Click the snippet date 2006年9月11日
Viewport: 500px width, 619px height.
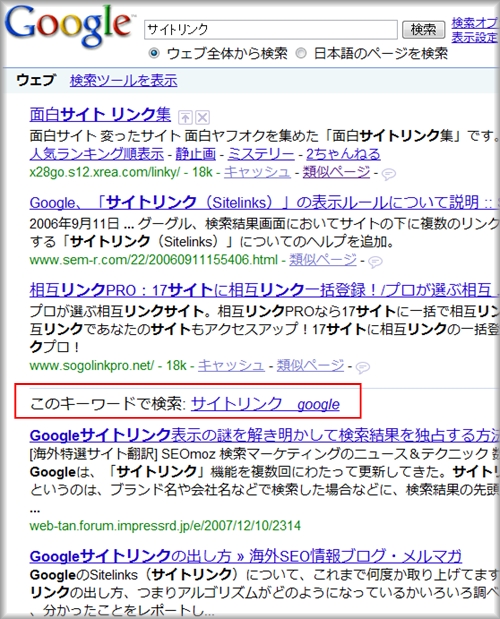point(75,224)
